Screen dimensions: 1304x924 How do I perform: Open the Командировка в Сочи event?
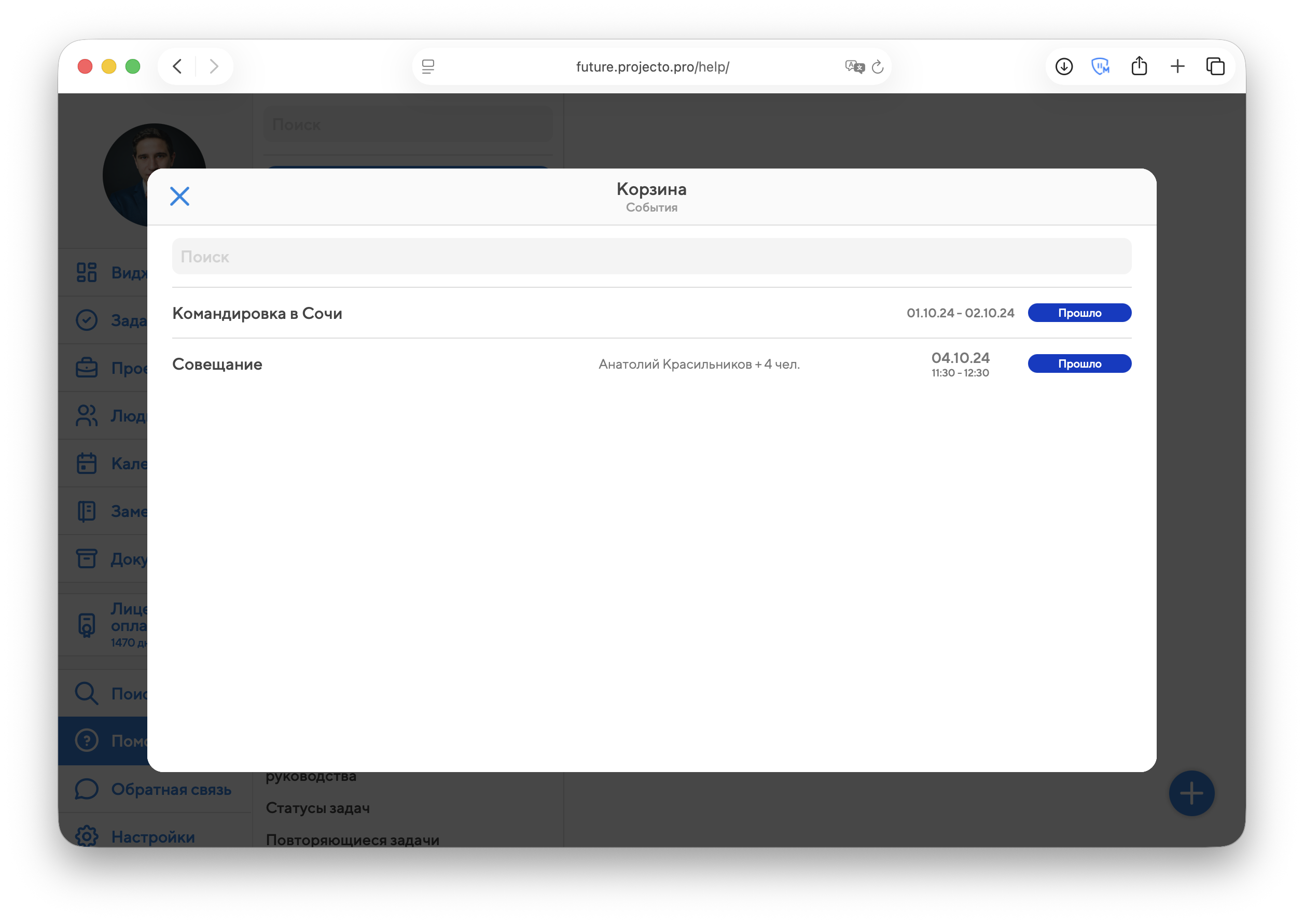point(257,313)
